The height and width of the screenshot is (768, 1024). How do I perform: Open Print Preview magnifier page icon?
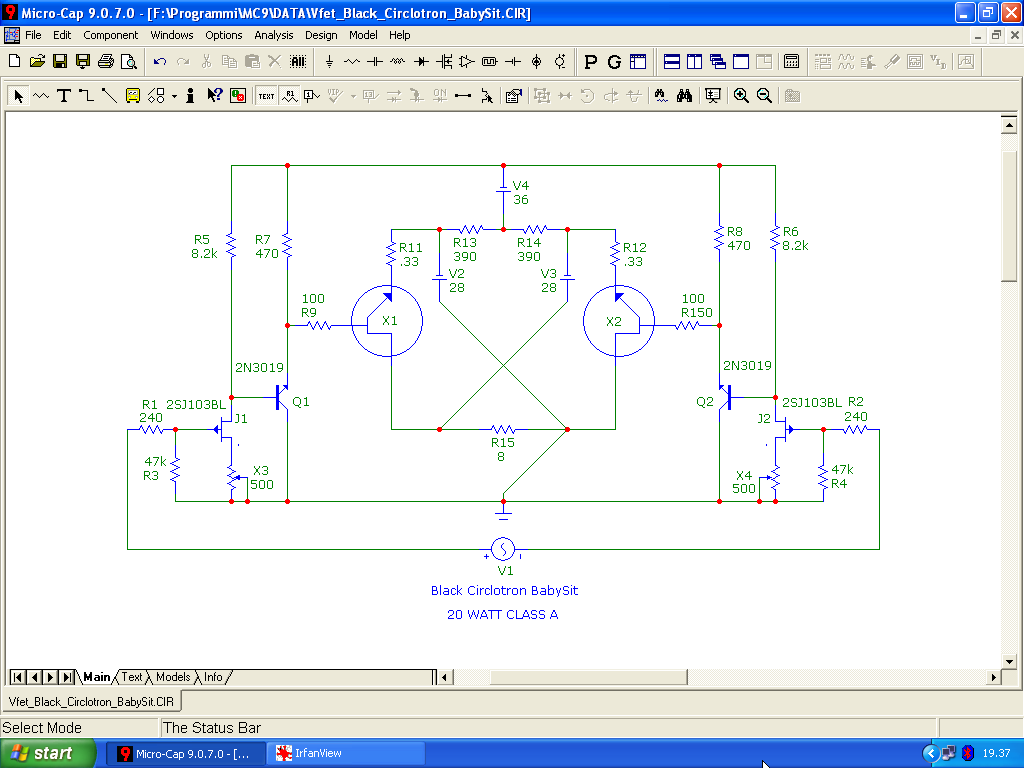(x=129, y=61)
